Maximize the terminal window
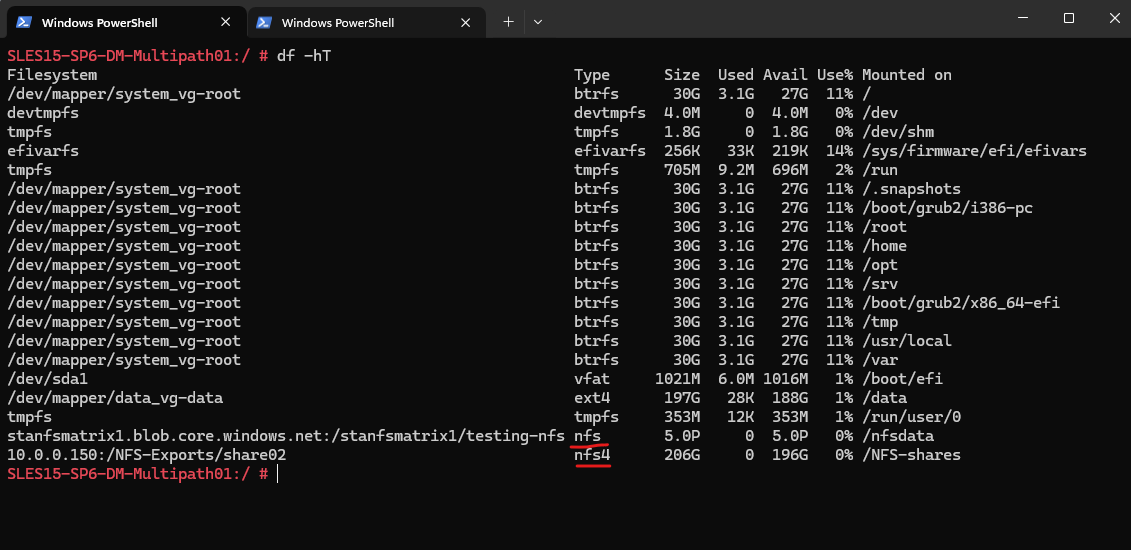The height and width of the screenshot is (550, 1131). [x=1069, y=18]
